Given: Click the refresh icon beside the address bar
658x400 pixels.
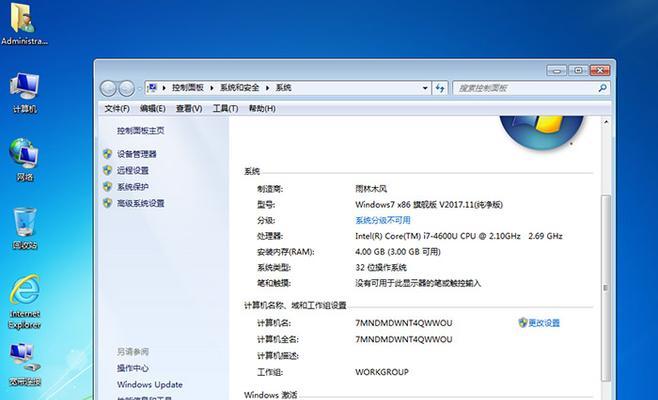Looking at the screenshot, I should (440, 88).
